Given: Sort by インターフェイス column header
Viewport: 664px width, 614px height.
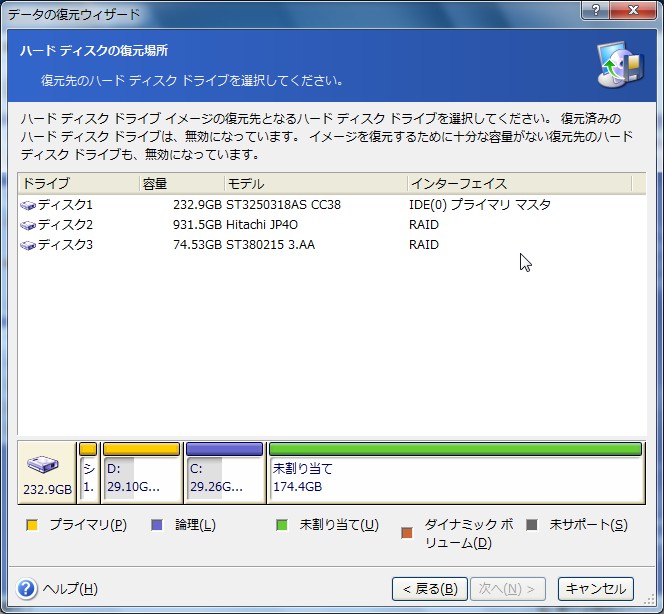Looking at the screenshot, I should [520, 184].
